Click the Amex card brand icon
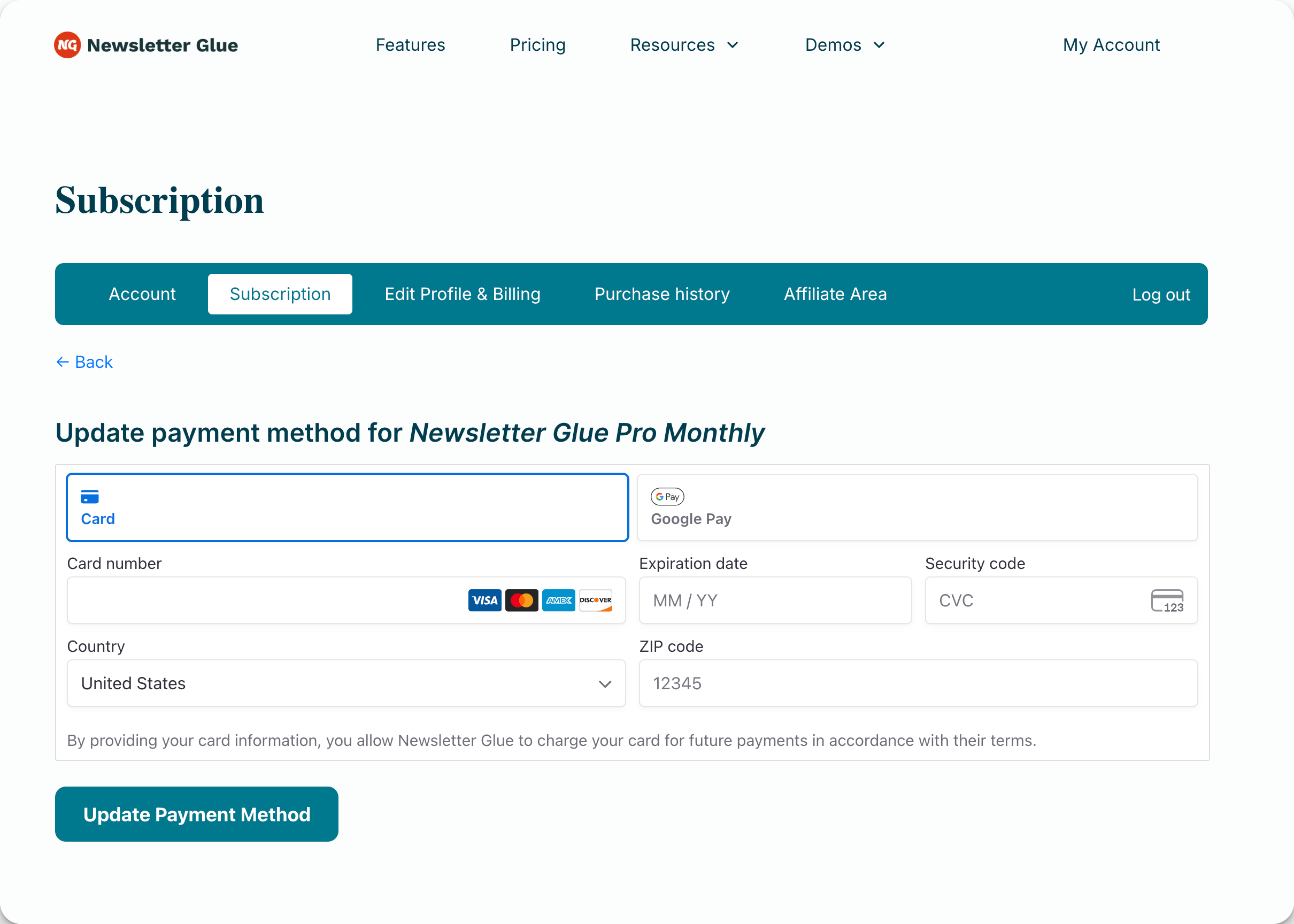Viewport: 1294px width, 924px height. [559, 600]
